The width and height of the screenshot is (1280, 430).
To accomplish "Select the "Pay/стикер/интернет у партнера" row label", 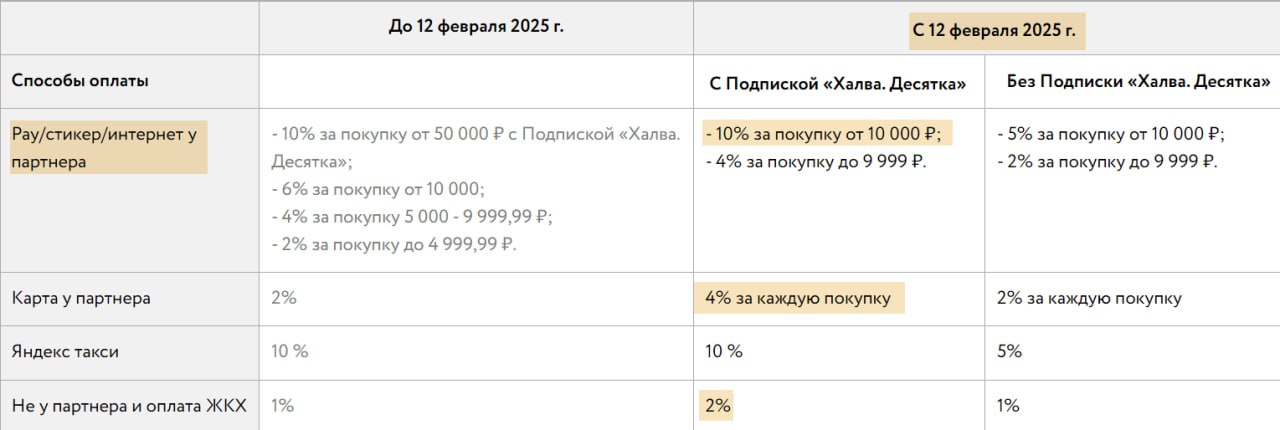I will [x=108, y=147].
